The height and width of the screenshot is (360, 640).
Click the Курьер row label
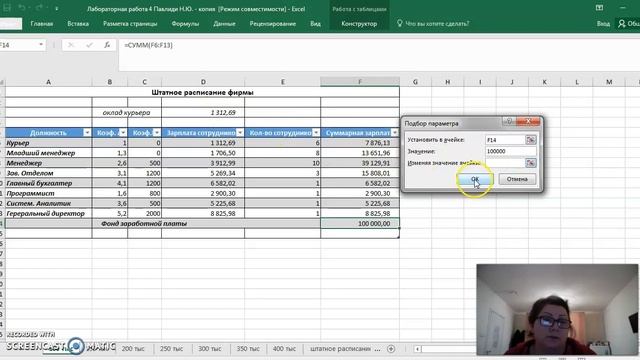48,143
